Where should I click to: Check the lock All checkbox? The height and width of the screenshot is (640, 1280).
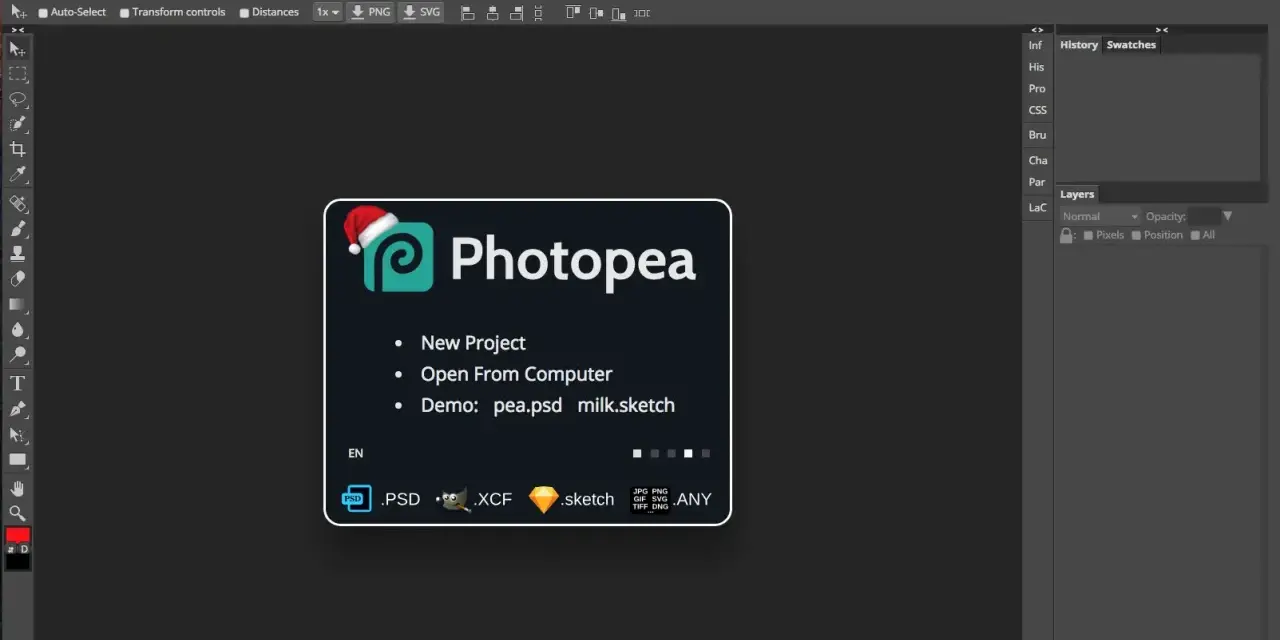pyautogui.click(x=1195, y=235)
